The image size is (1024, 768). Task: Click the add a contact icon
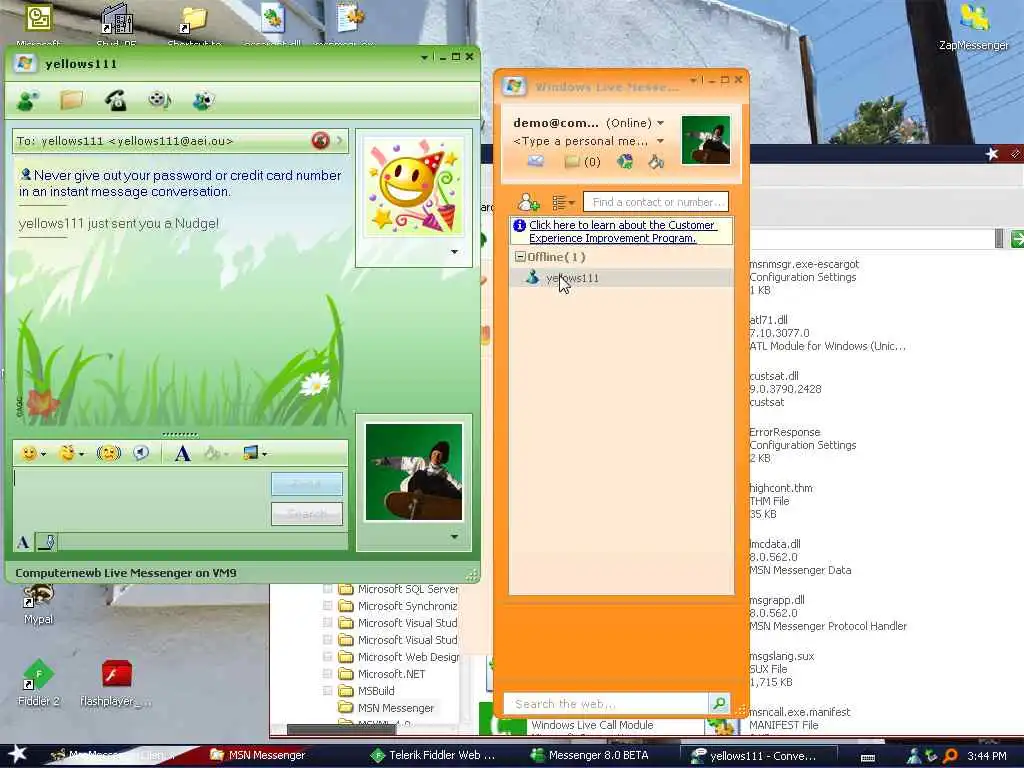[528, 202]
